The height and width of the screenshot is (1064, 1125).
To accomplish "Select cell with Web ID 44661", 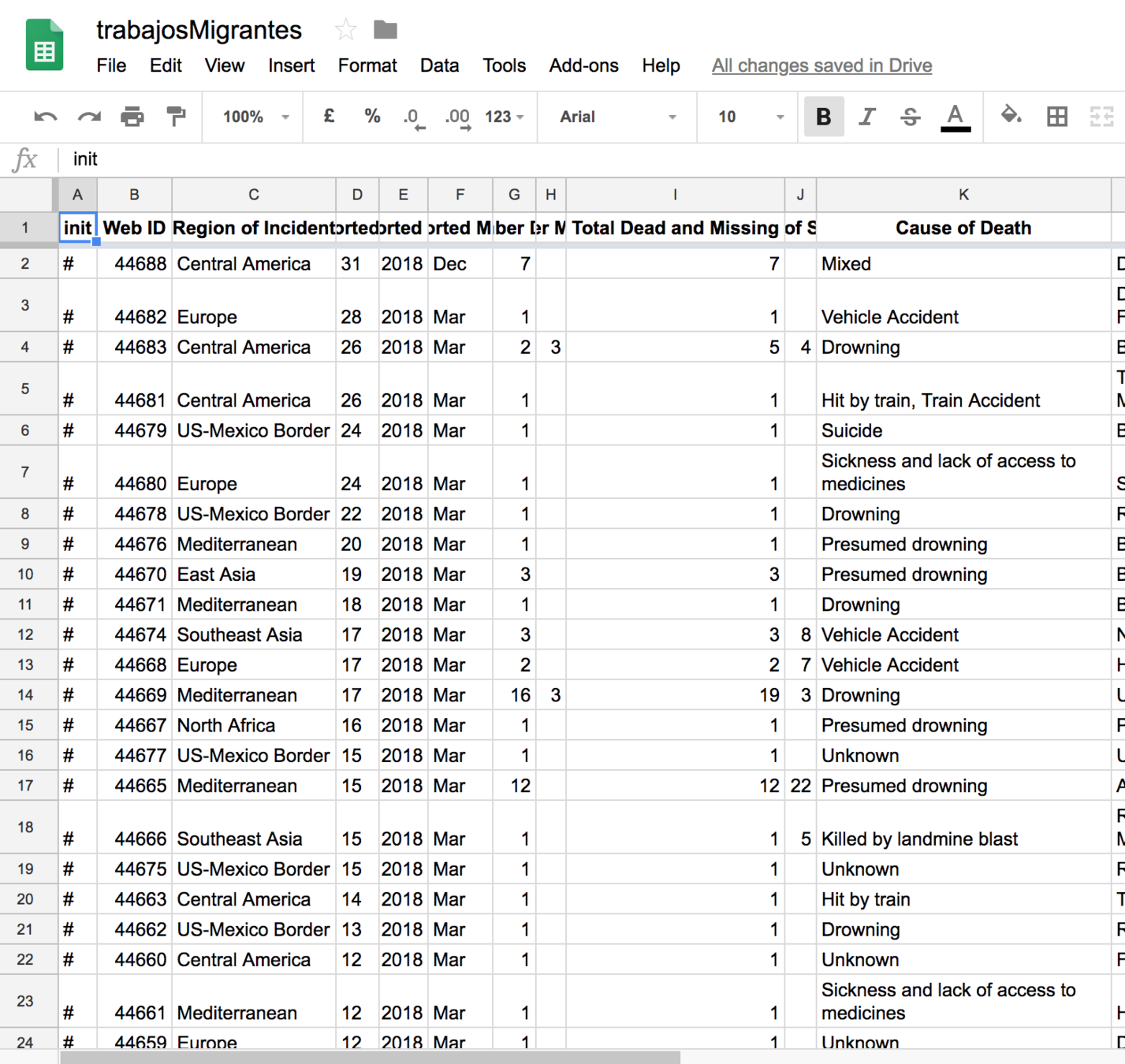I will [134, 1001].
